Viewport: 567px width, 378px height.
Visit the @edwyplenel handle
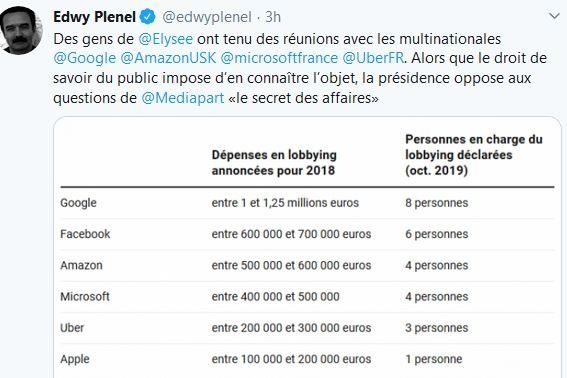pos(207,17)
